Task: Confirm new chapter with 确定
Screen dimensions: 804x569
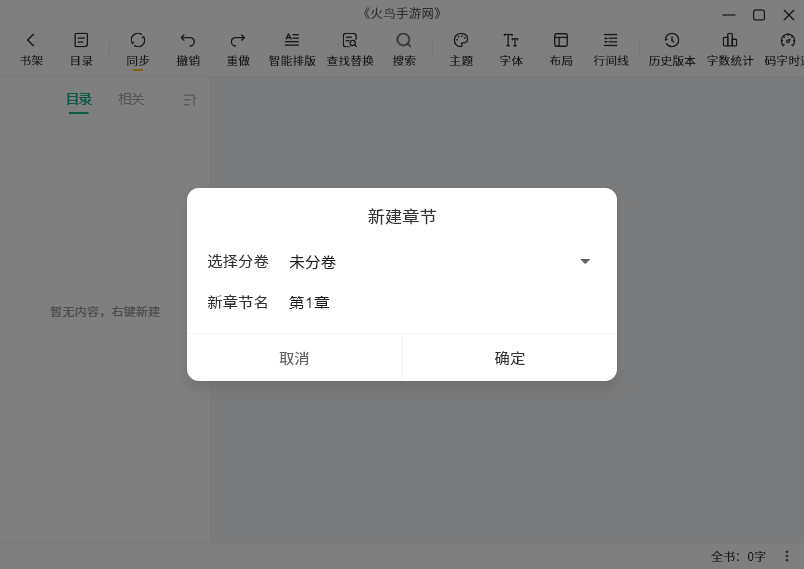Action: coord(510,358)
